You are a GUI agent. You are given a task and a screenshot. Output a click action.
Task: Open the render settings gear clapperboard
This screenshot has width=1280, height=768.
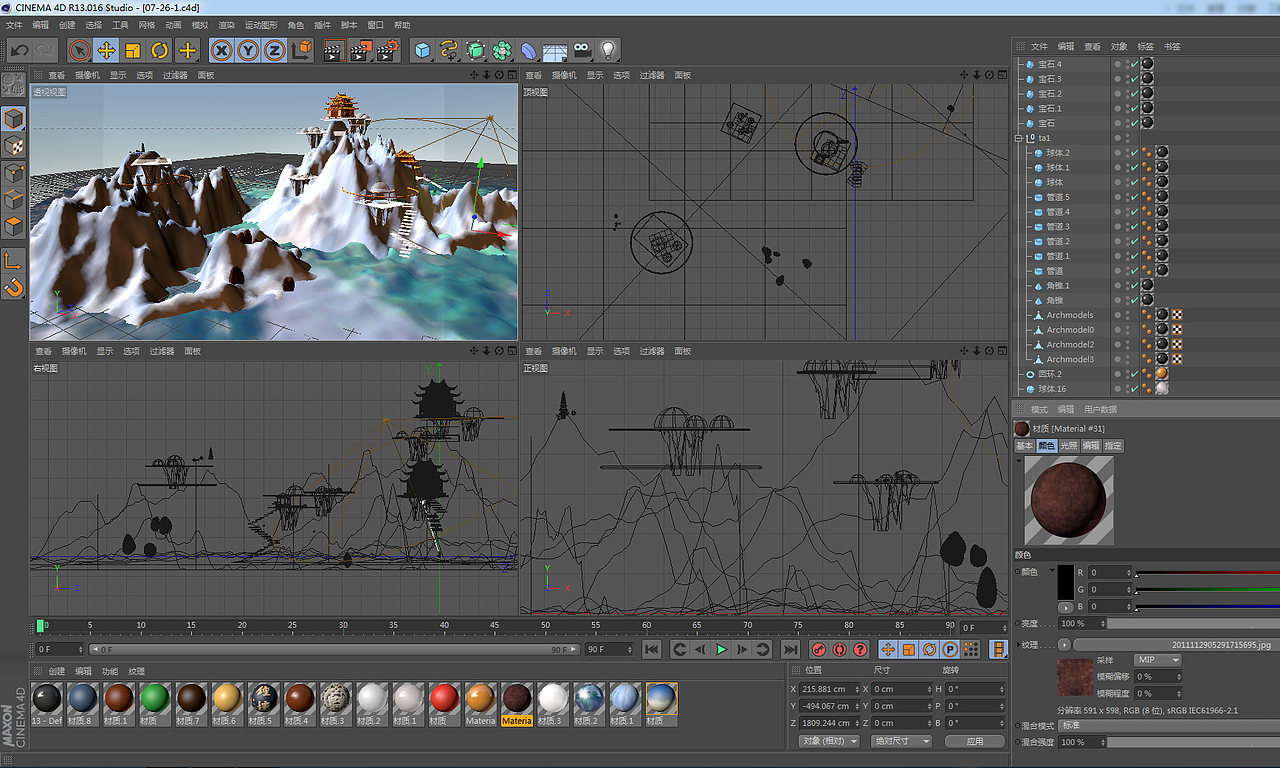pyautogui.click(x=388, y=50)
